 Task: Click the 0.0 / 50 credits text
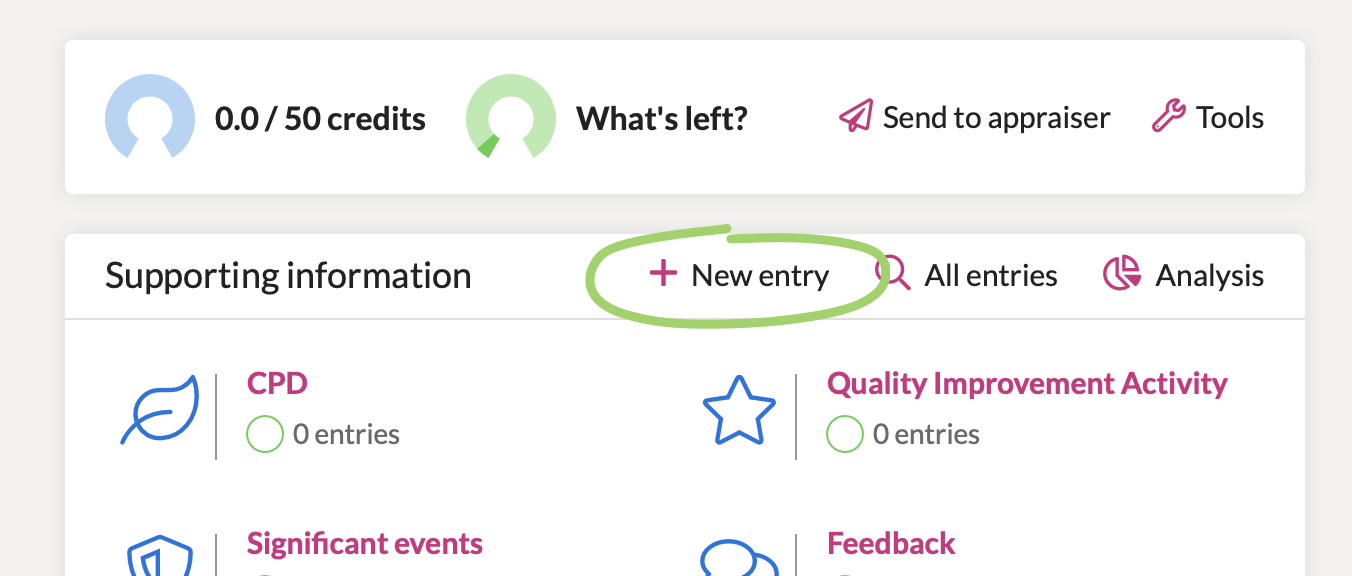tap(320, 119)
